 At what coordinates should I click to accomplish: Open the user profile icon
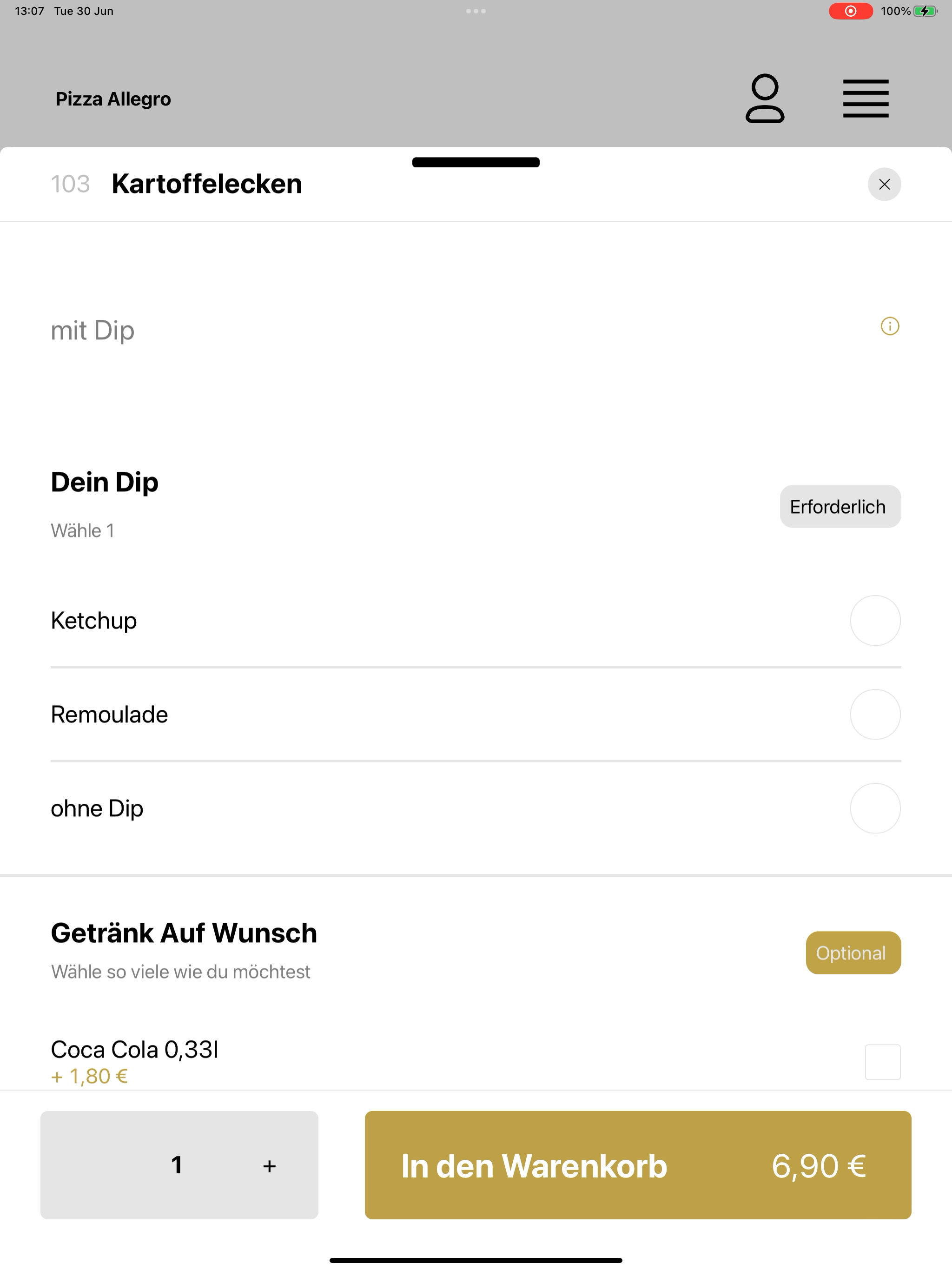click(764, 98)
